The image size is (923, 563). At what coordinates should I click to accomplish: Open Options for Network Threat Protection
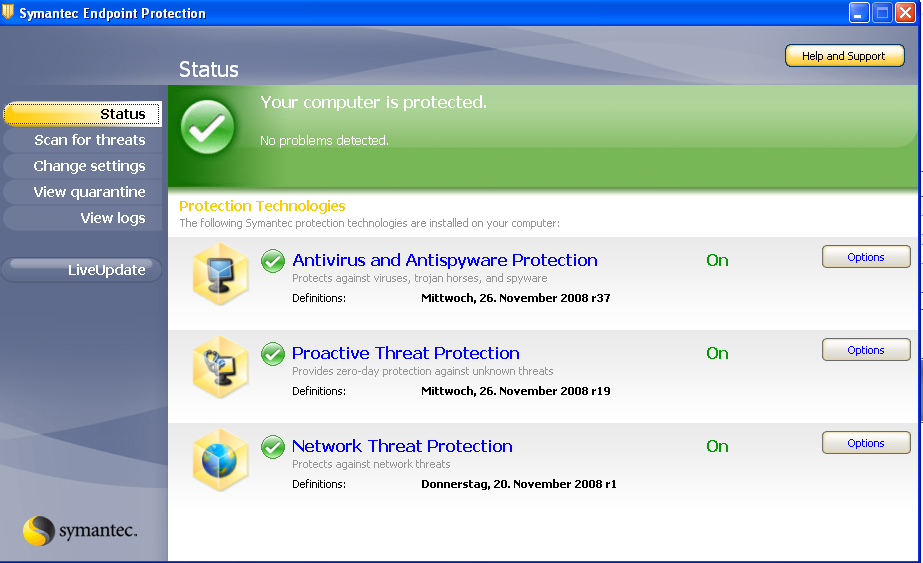click(x=866, y=443)
